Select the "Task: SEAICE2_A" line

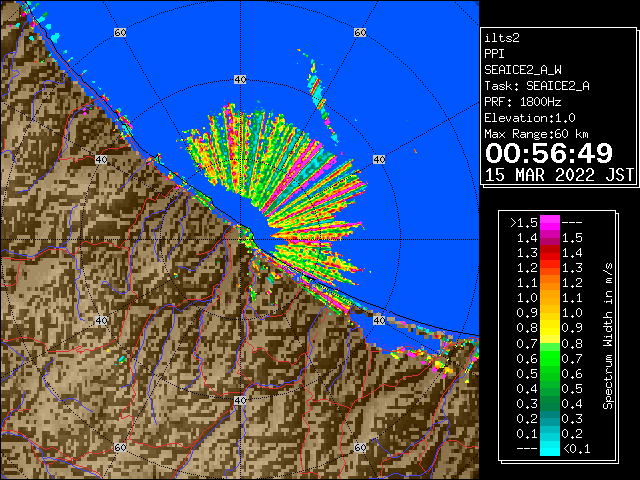(537, 86)
